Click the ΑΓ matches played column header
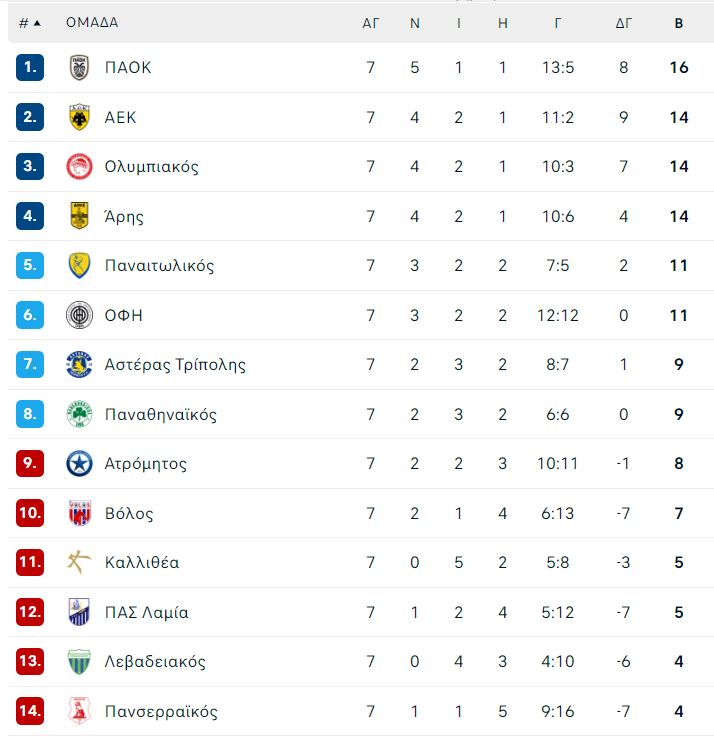This screenshot has height=743, width=714. pos(371,23)
